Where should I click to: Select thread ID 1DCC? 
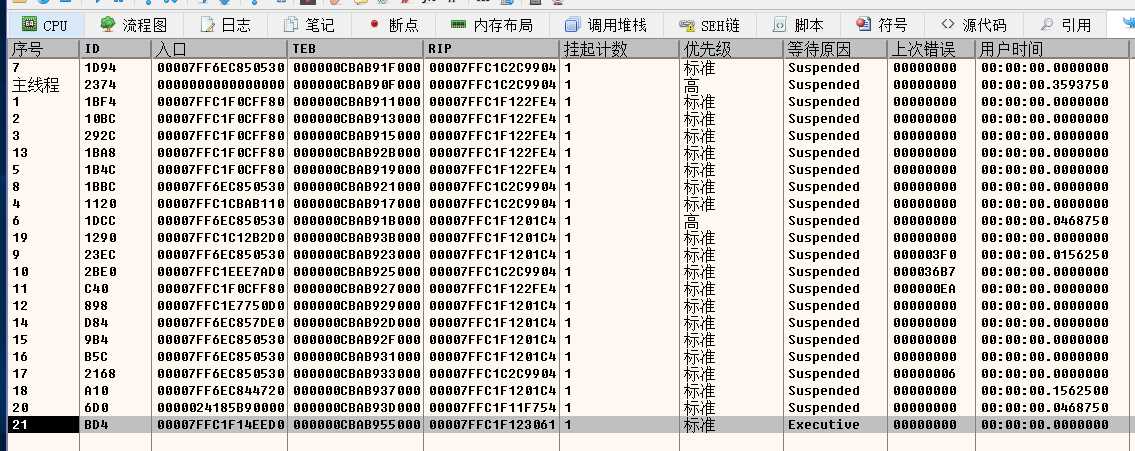click(x=101, y=221)
